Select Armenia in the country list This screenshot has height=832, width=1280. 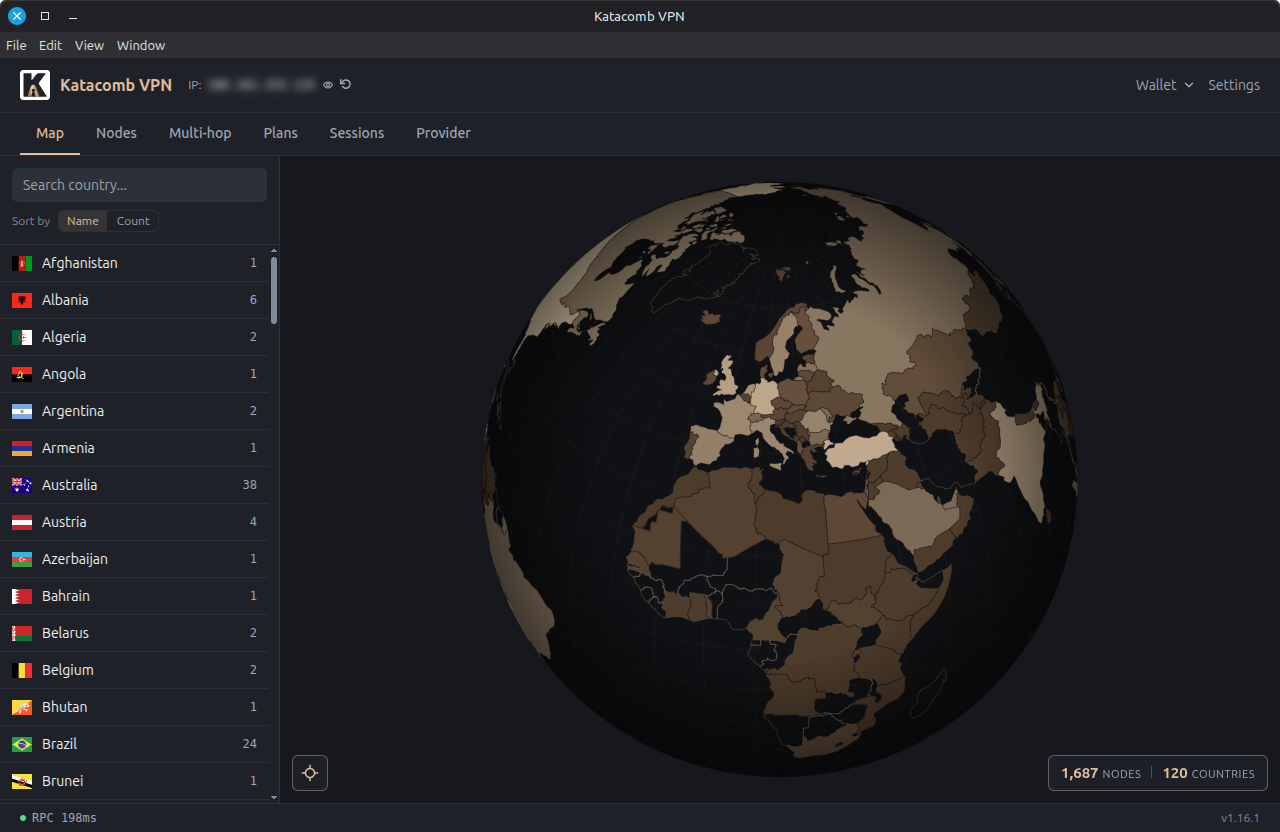click(134, 448)
